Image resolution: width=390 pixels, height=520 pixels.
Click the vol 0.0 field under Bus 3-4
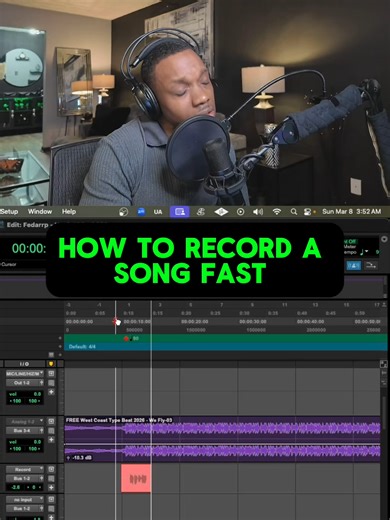tap(25, 442)
